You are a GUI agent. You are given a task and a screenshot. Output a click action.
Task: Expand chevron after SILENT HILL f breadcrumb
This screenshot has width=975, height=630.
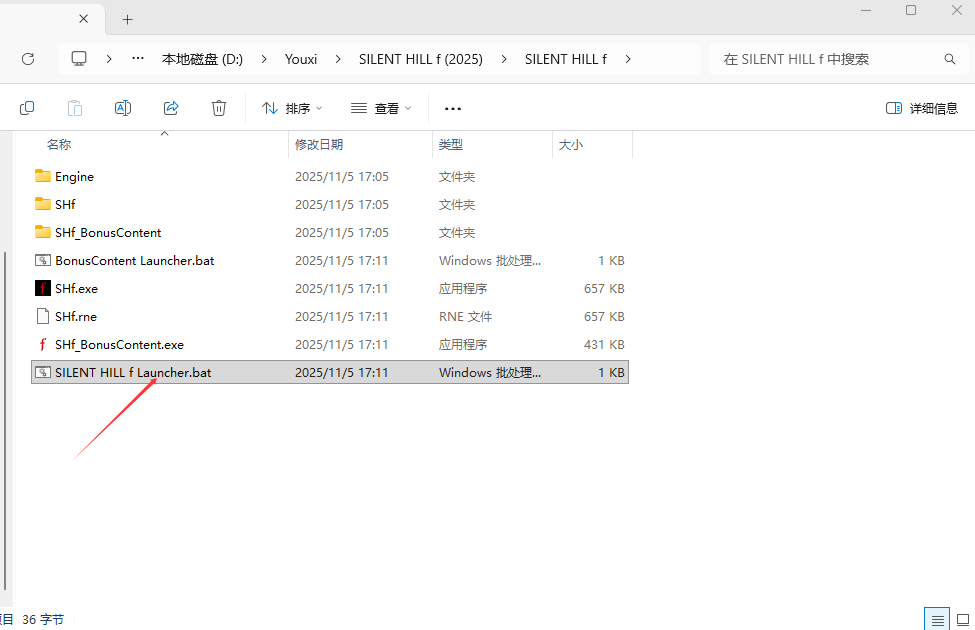628,59
